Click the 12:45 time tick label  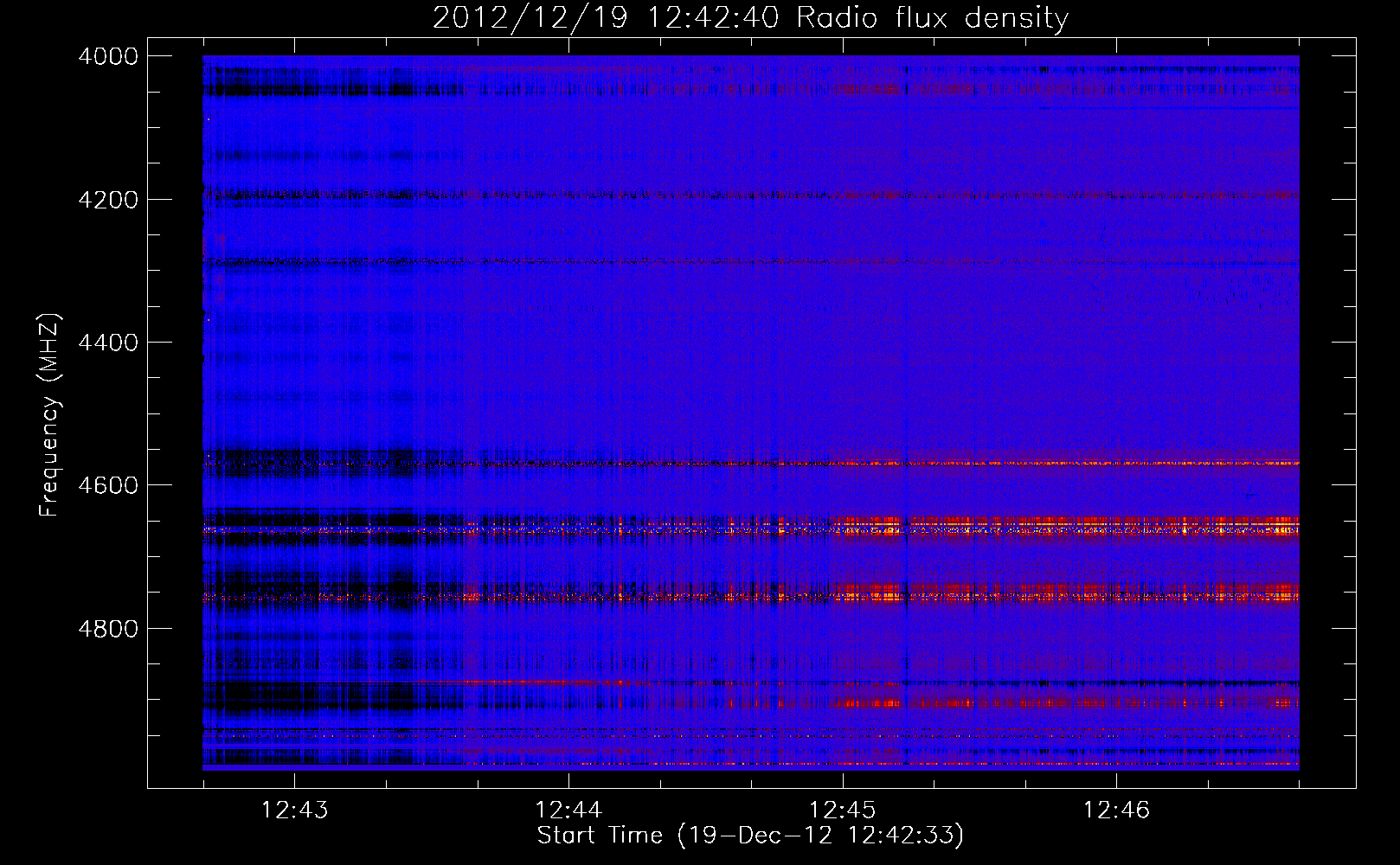(x=842, y=810)
